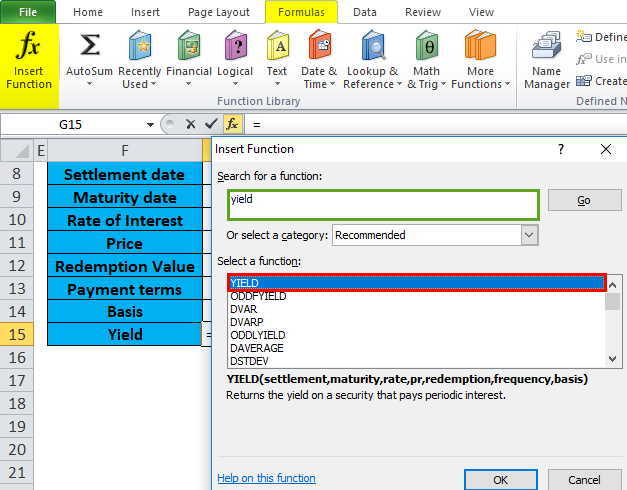Open the AutoSum sigma icon
Viewport: 627px width, 490px height.
coord(90,45)
